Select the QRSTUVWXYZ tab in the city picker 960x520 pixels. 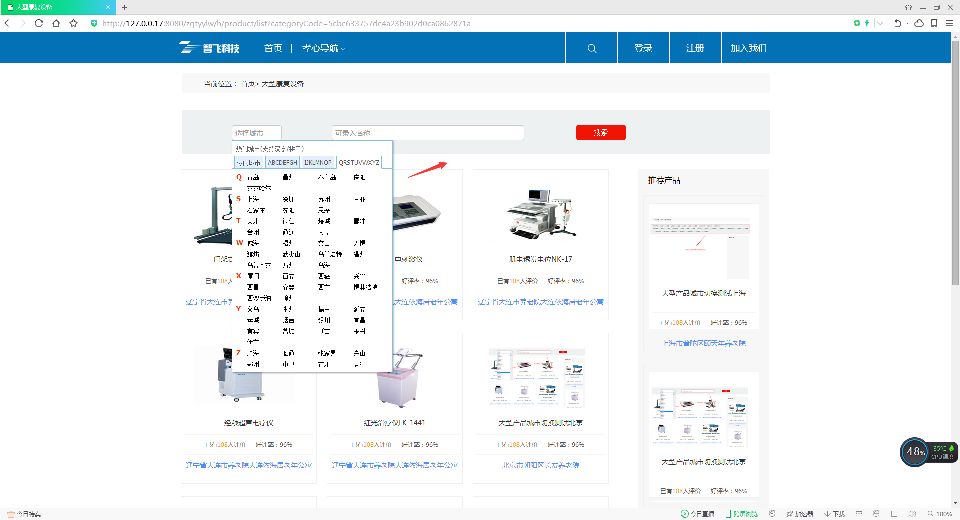(x=360, y=162)
